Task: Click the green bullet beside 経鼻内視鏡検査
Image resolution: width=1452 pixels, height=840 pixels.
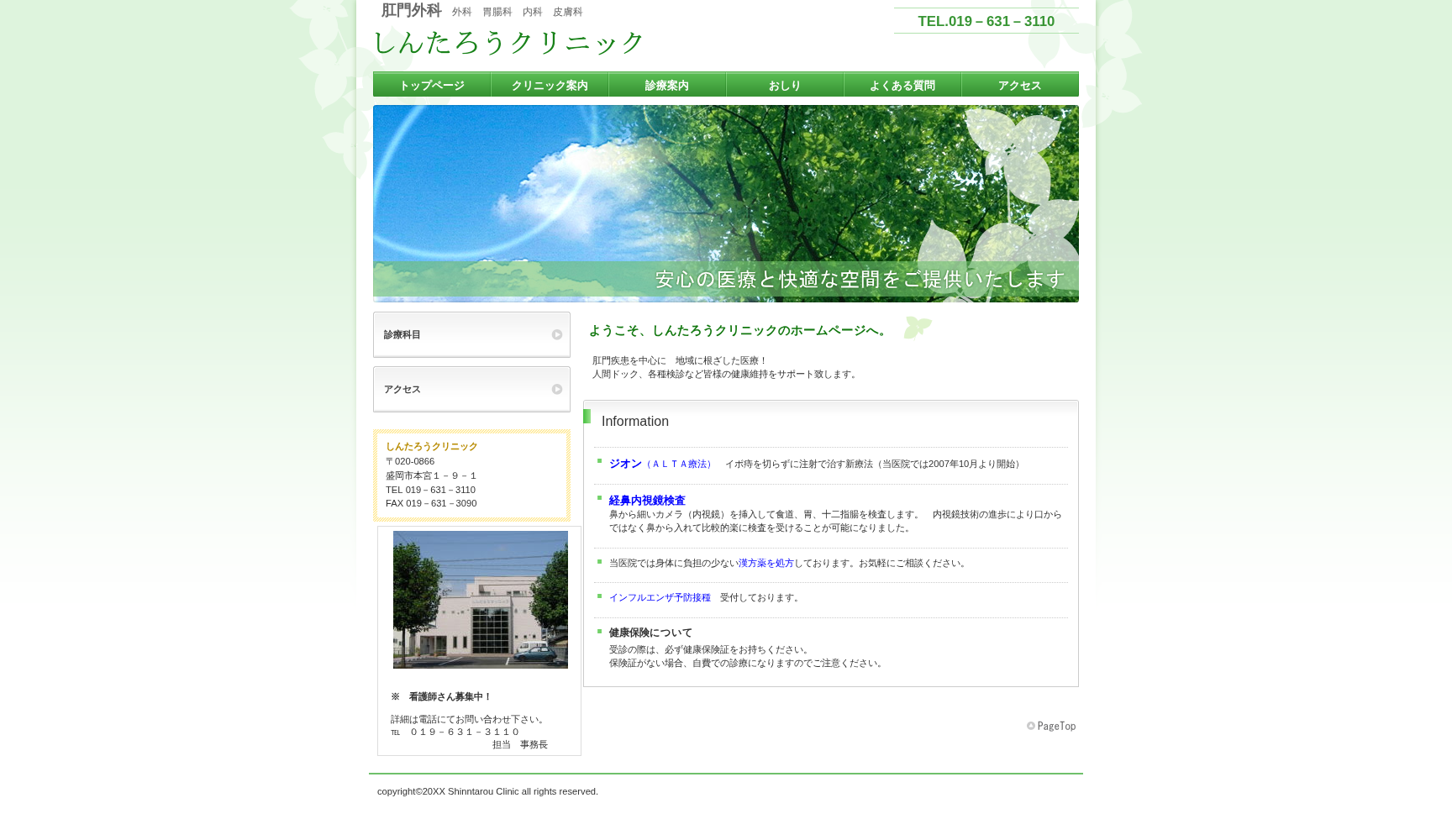Action: point(598,497)
